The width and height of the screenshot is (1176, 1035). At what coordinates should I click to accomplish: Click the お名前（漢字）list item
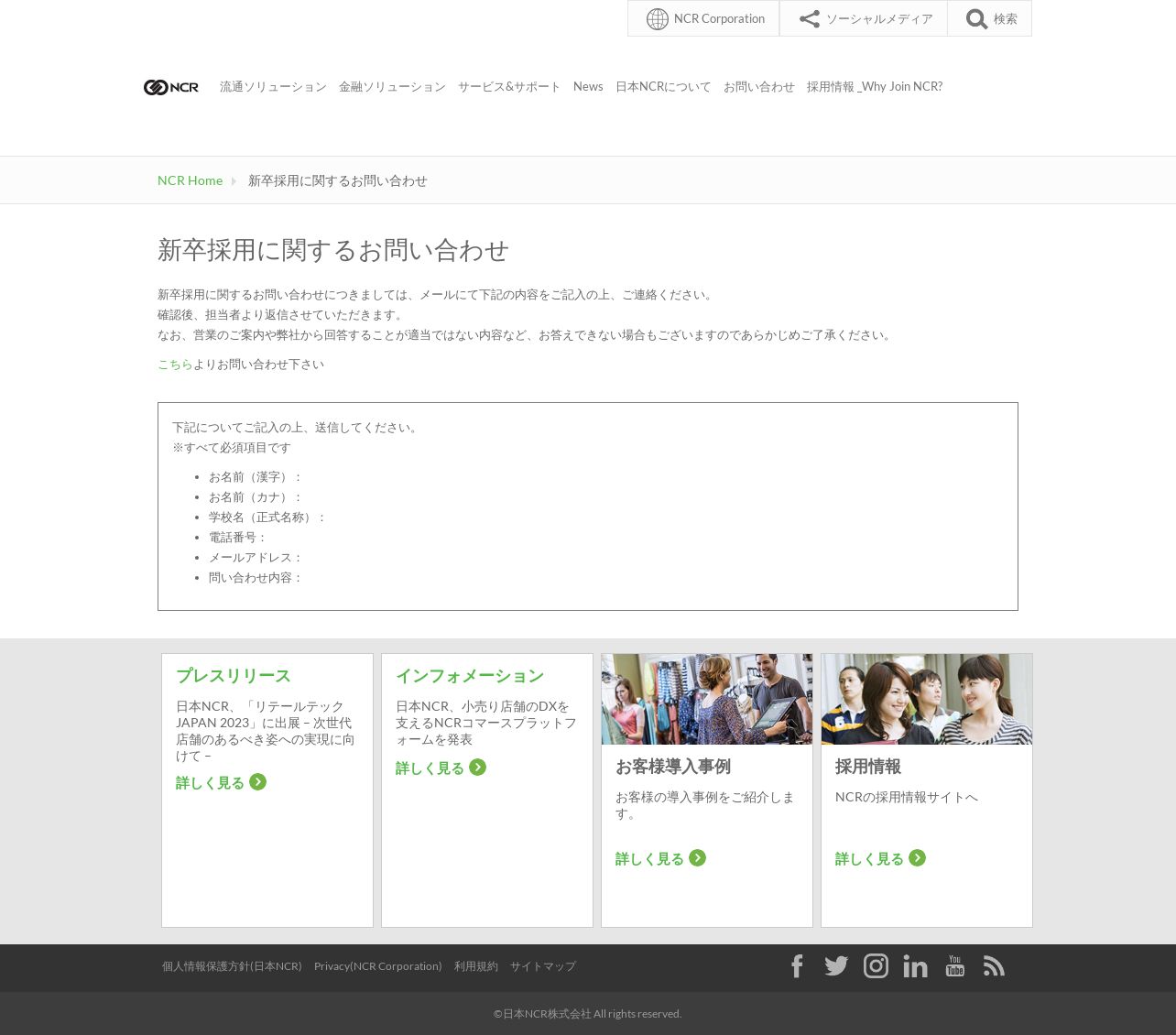point(256,477)
